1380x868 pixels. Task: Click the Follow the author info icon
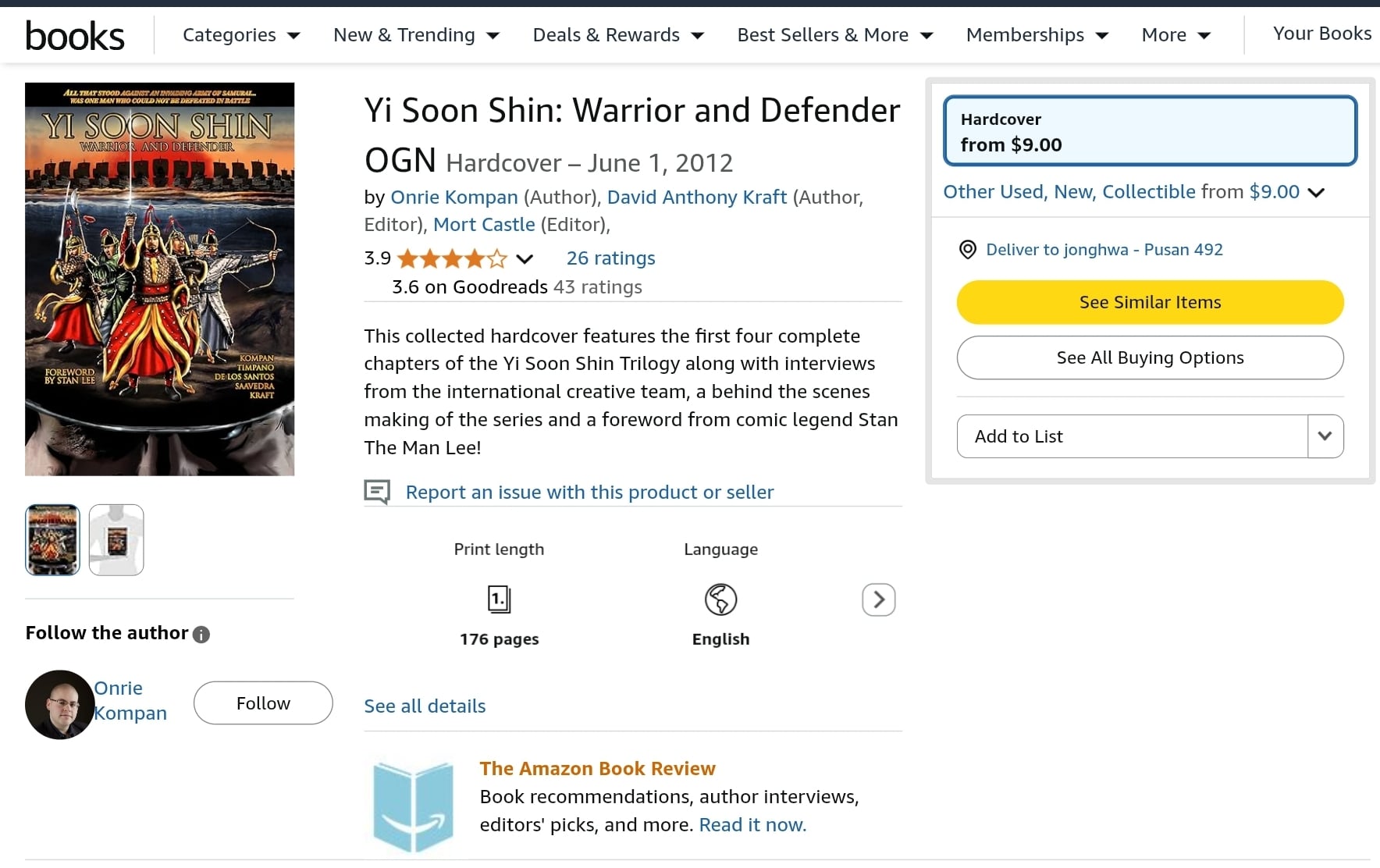click(201, 635)
